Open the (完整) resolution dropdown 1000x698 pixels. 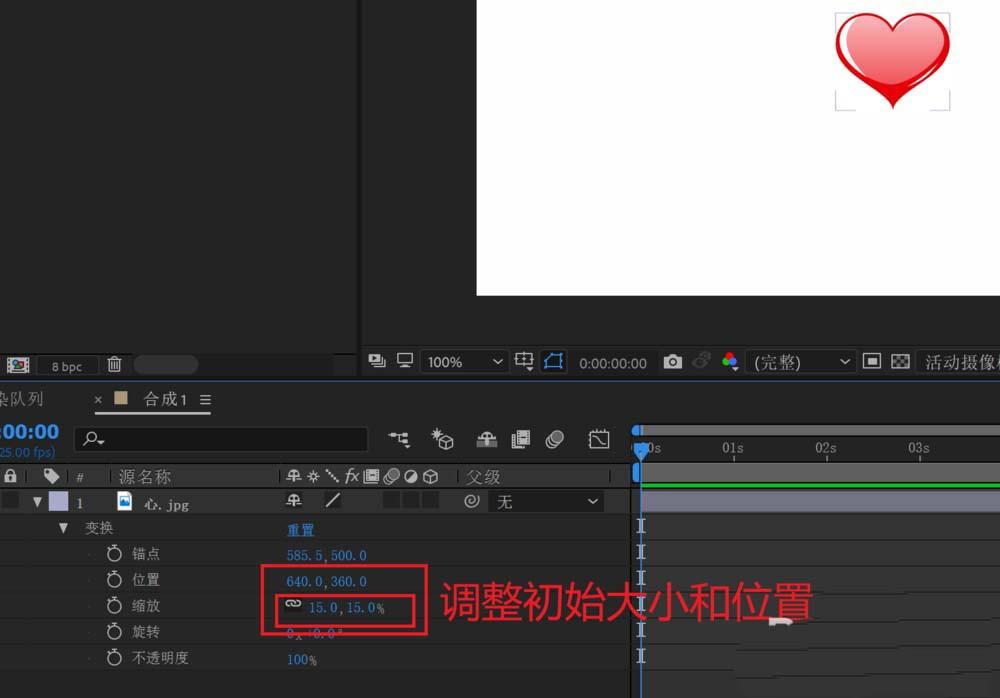pos(801,362)
